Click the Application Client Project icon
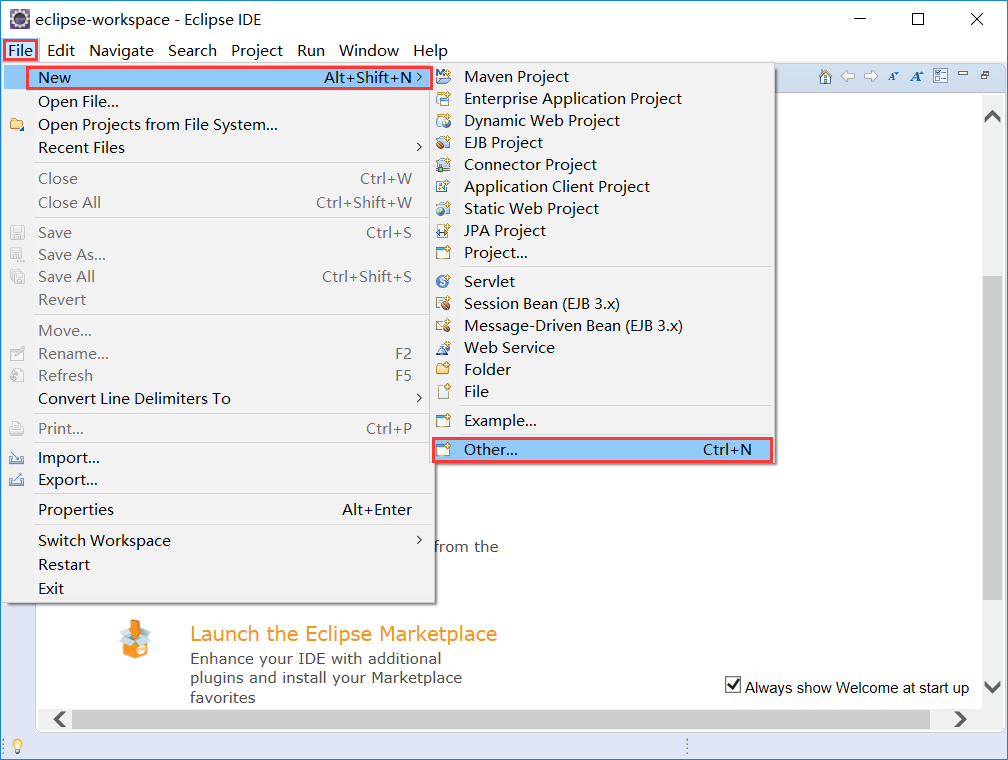 [x=444, y=186]
